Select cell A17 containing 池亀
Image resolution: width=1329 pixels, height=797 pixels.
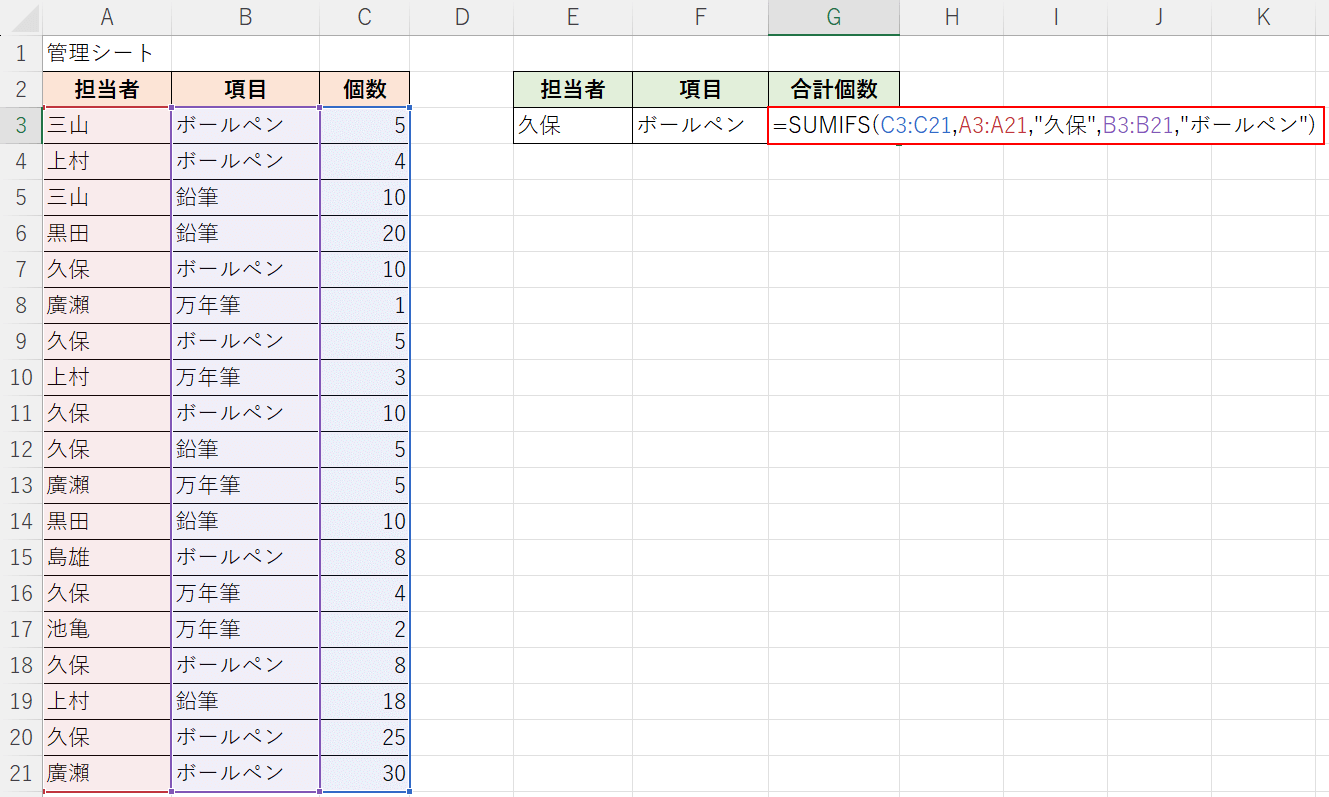tap(107, 629)
